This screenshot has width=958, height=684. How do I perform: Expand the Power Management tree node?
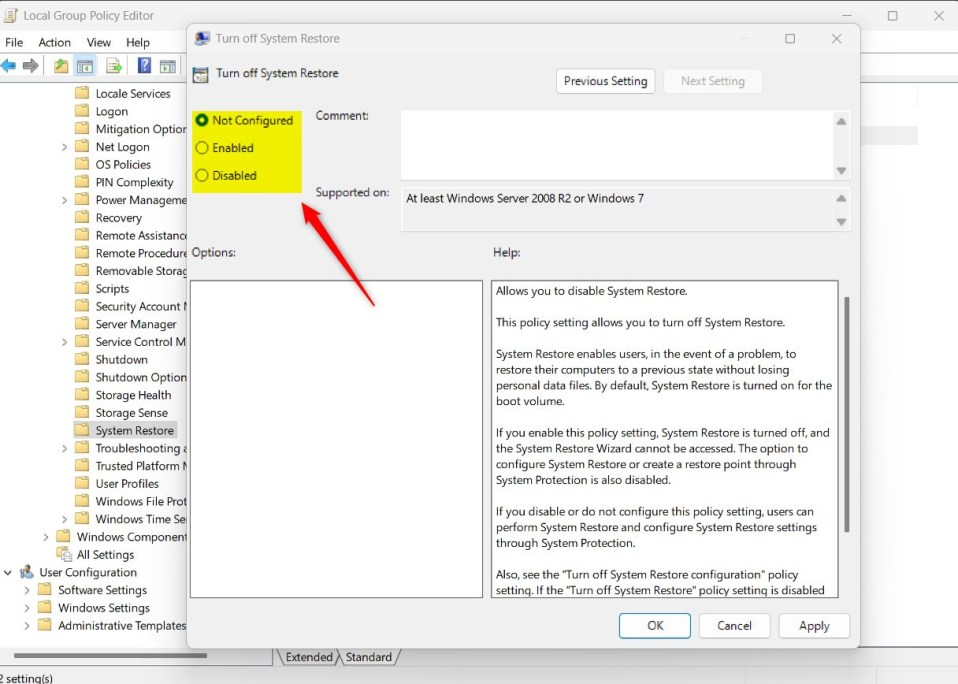click(64, 200)
